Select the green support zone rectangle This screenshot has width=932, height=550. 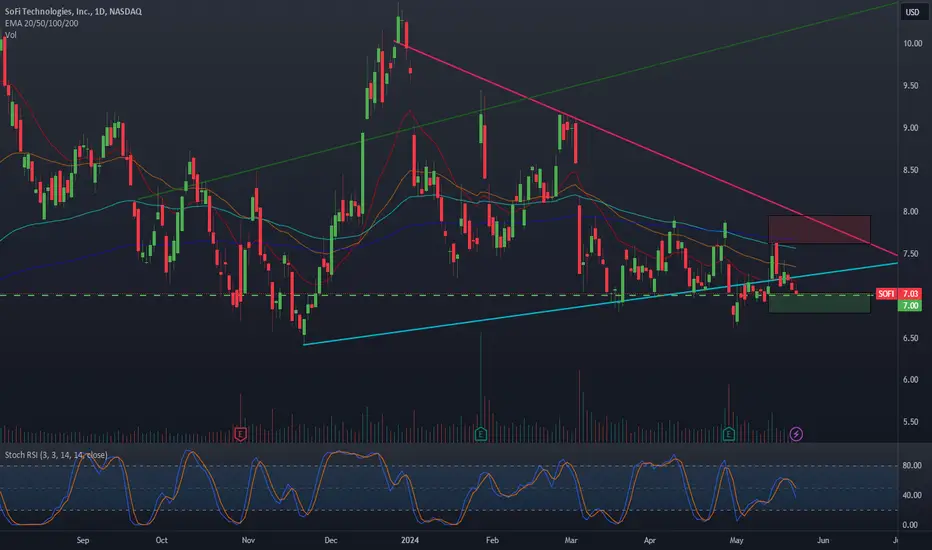click(x=819, y=303)
